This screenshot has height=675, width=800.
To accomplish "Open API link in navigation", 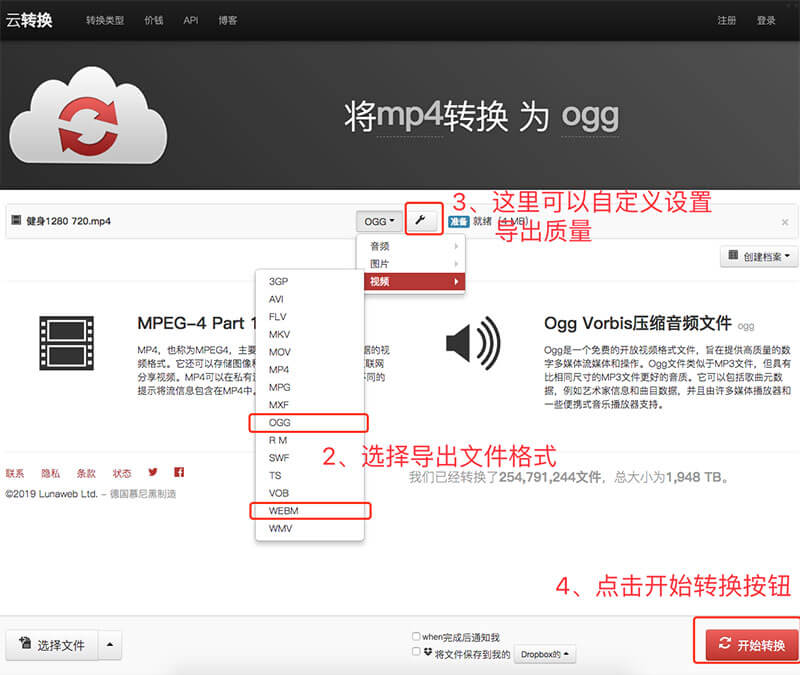I will 190,20.
